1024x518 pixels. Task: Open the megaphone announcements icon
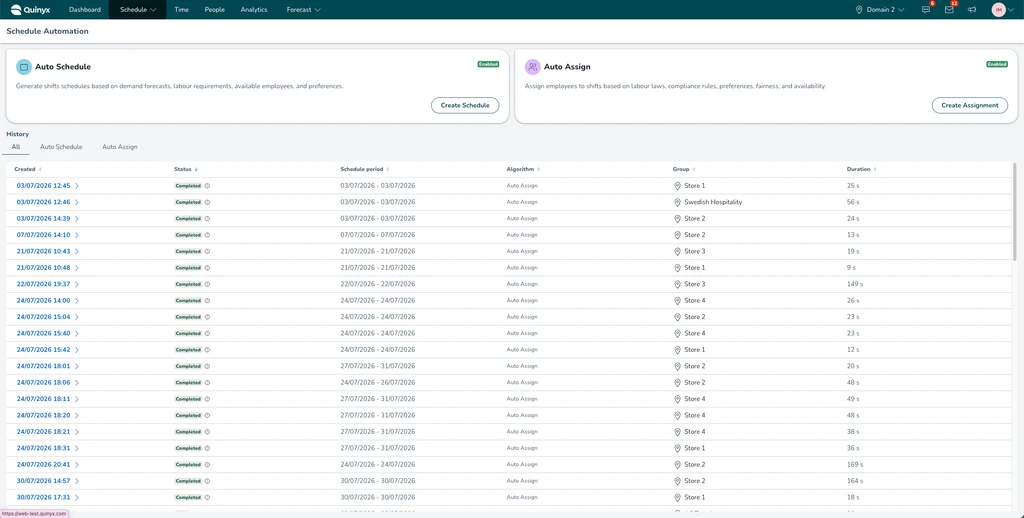pyautogui.click(x=972, y=10)
